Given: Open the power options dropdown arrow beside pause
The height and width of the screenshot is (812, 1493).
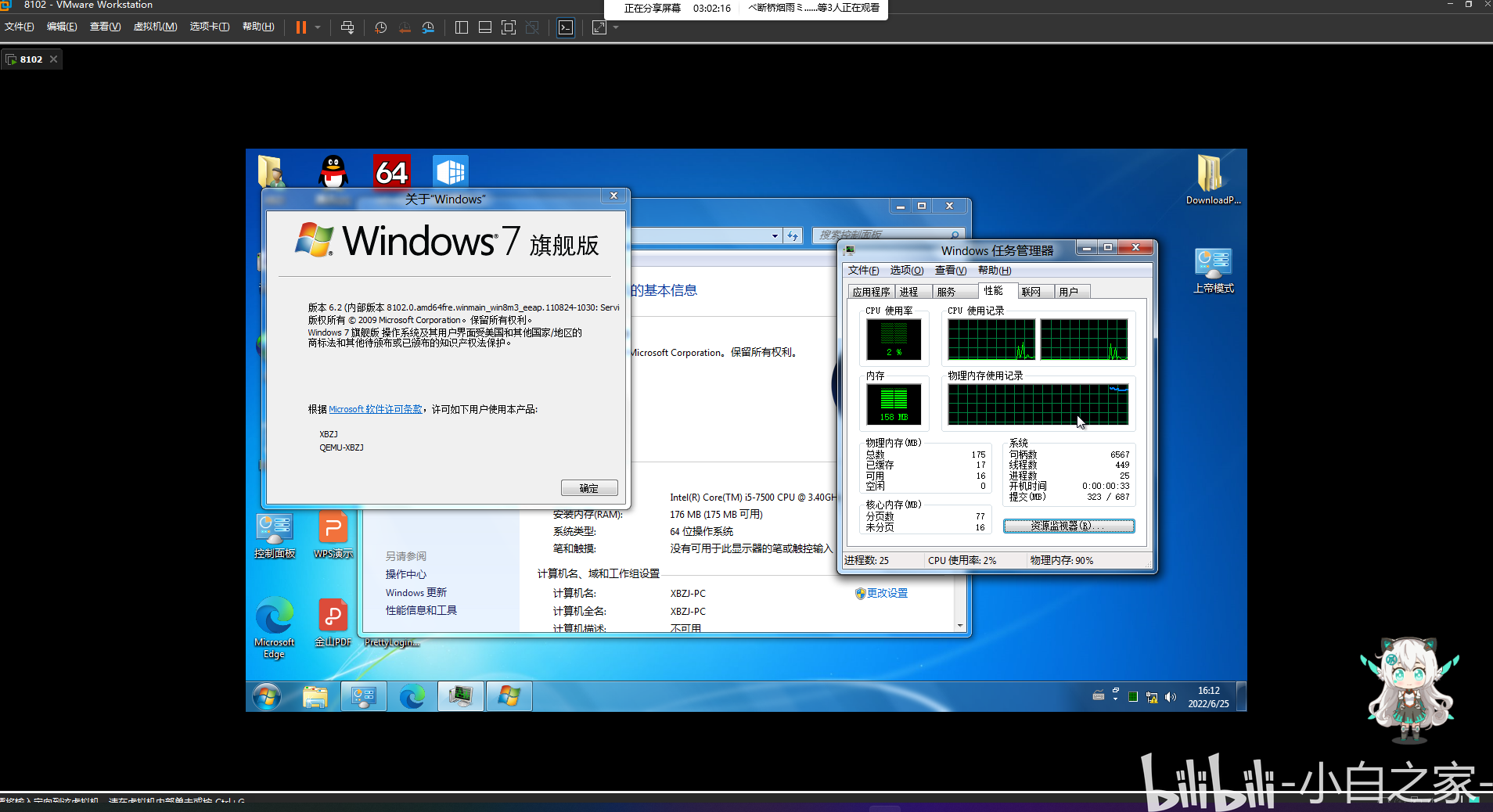Looking at the screenshot, I should 318,27.
